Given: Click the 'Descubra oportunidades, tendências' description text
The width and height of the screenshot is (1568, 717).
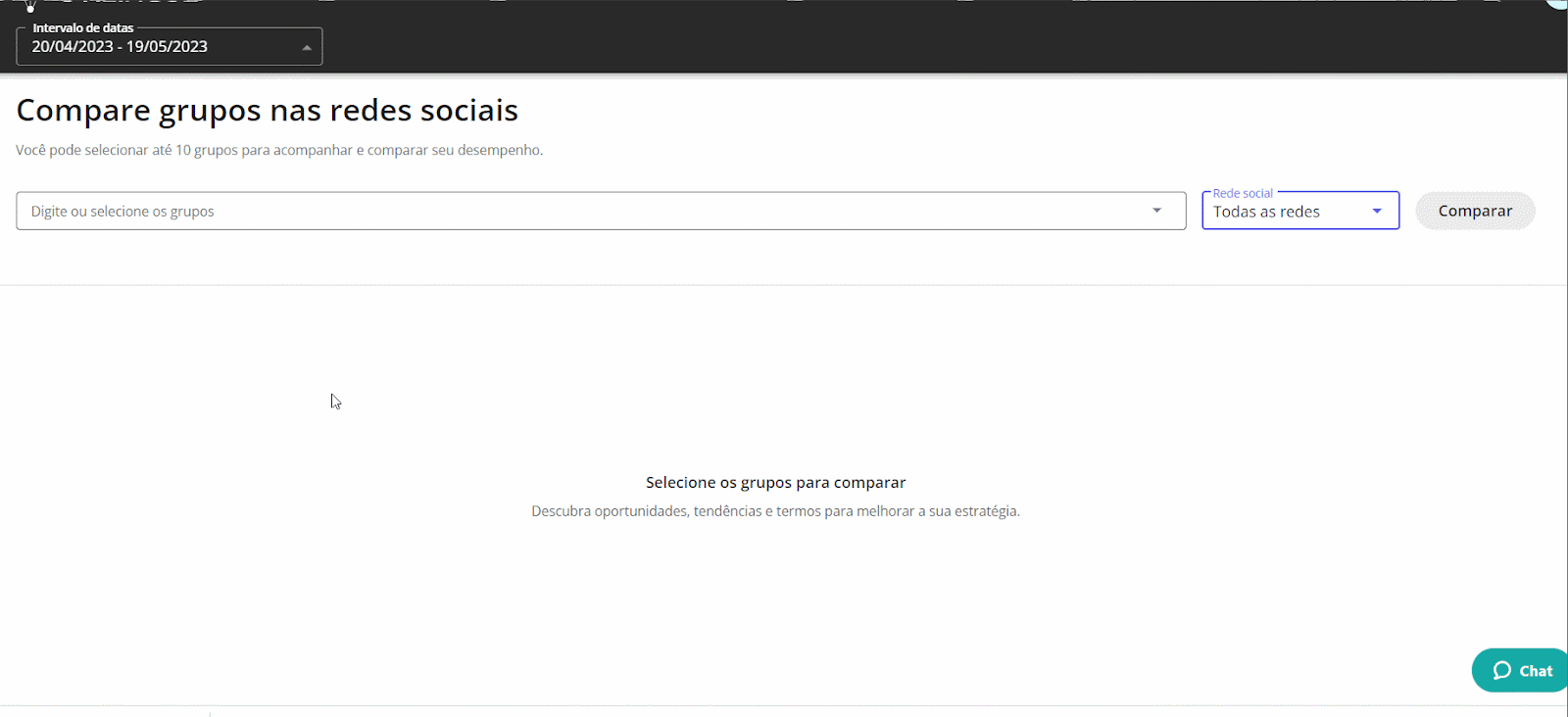Looking at the screenshot, I should pos(775,511).
